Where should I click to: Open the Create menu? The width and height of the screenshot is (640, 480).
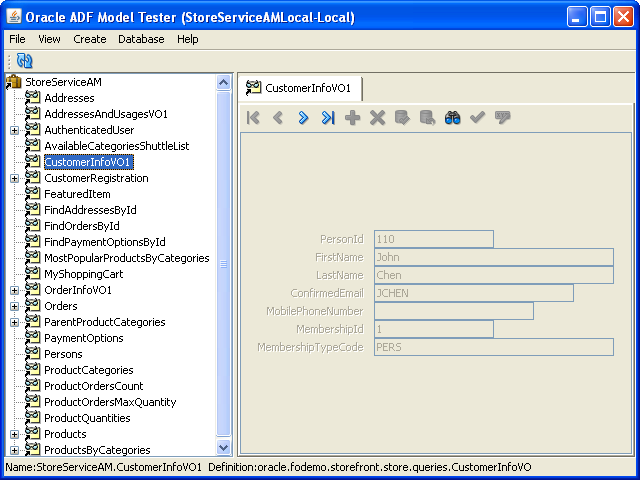click(90, 39)
